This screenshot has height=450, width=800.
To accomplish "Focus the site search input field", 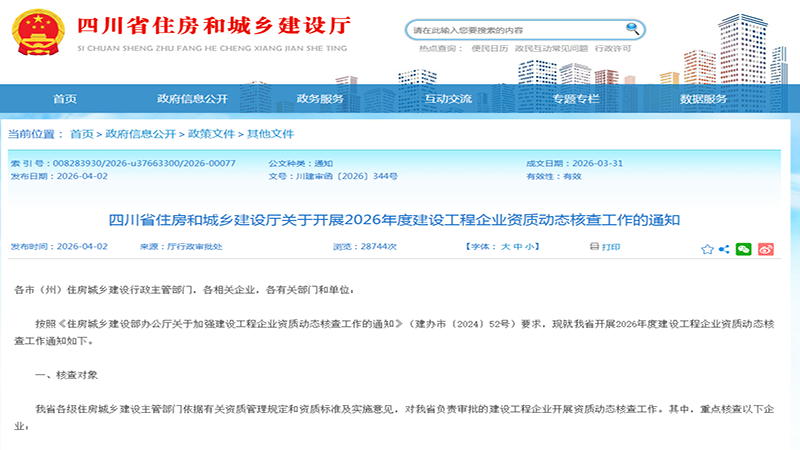I will (x=518, y=30).
